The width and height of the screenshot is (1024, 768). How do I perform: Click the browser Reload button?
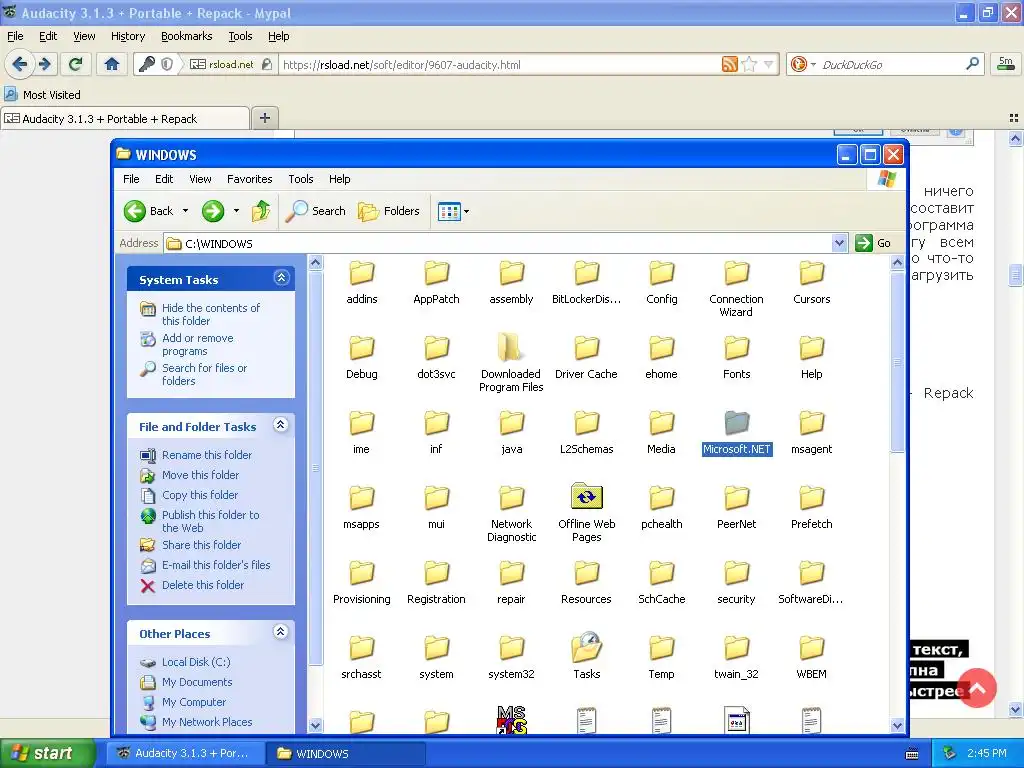pos(75,64)
